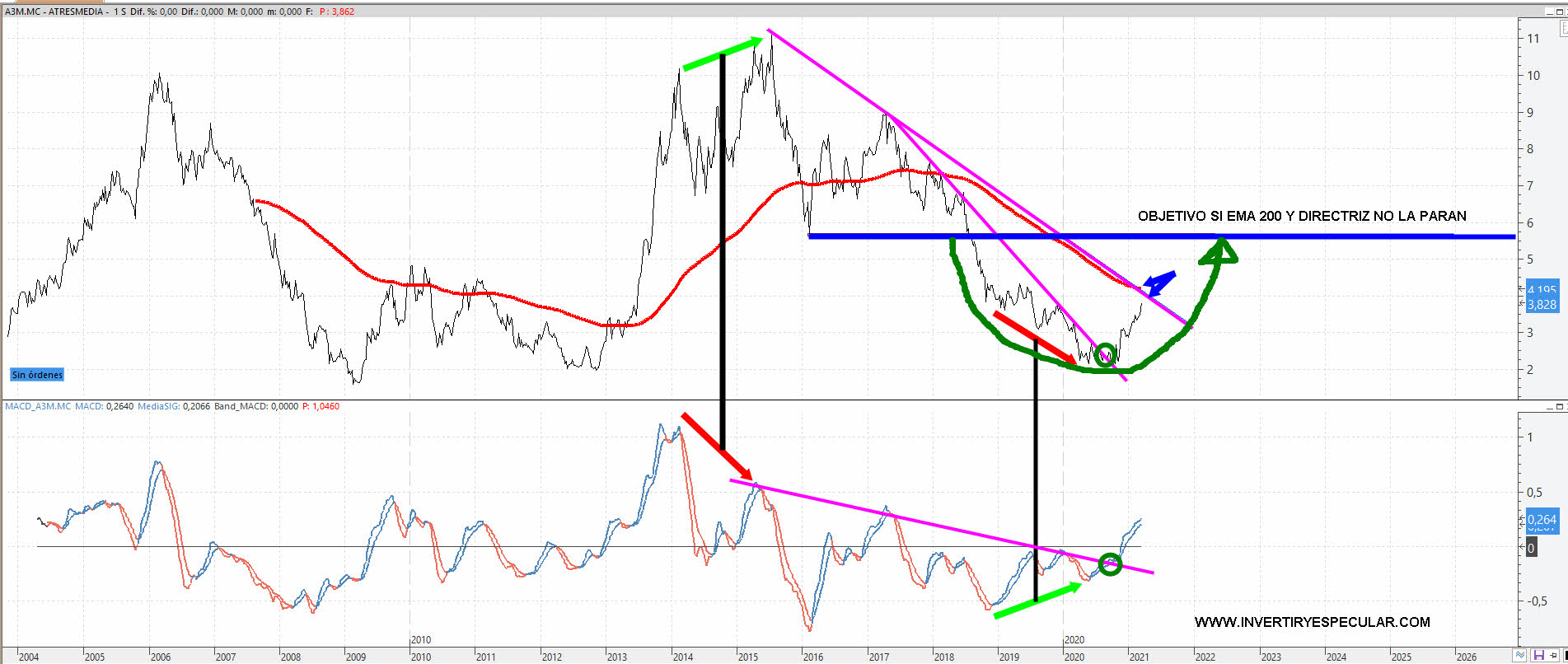Click the 2021 marker on the time axis

[1139, 657]
